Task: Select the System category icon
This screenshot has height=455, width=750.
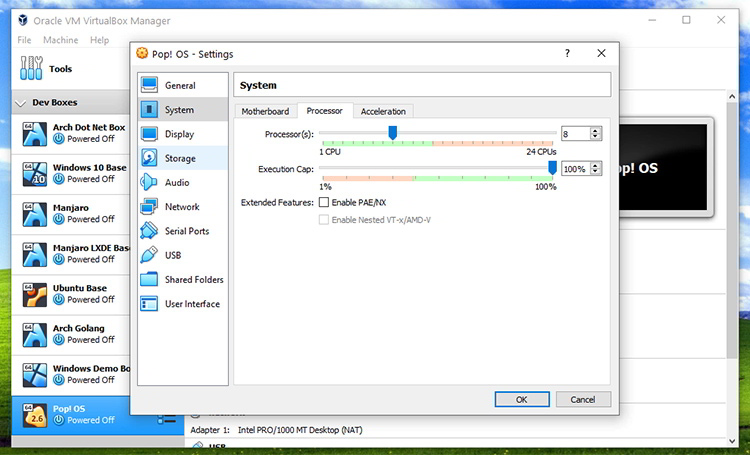Action: (149, 110)
